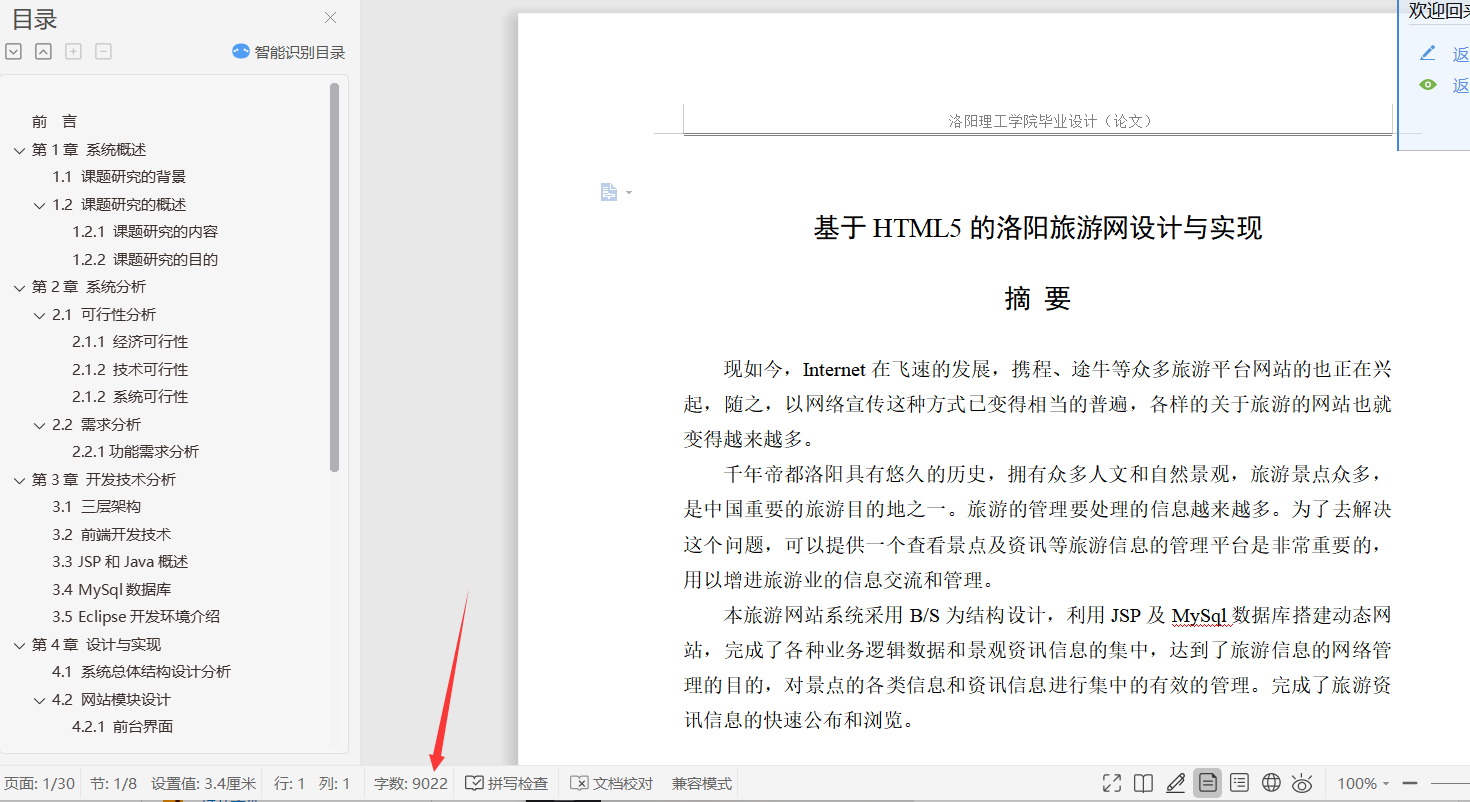This screenshot has width=1470, height=802.
Task: Go to 1.2.1 课题研究的内容 in outline
Action: 144,232
